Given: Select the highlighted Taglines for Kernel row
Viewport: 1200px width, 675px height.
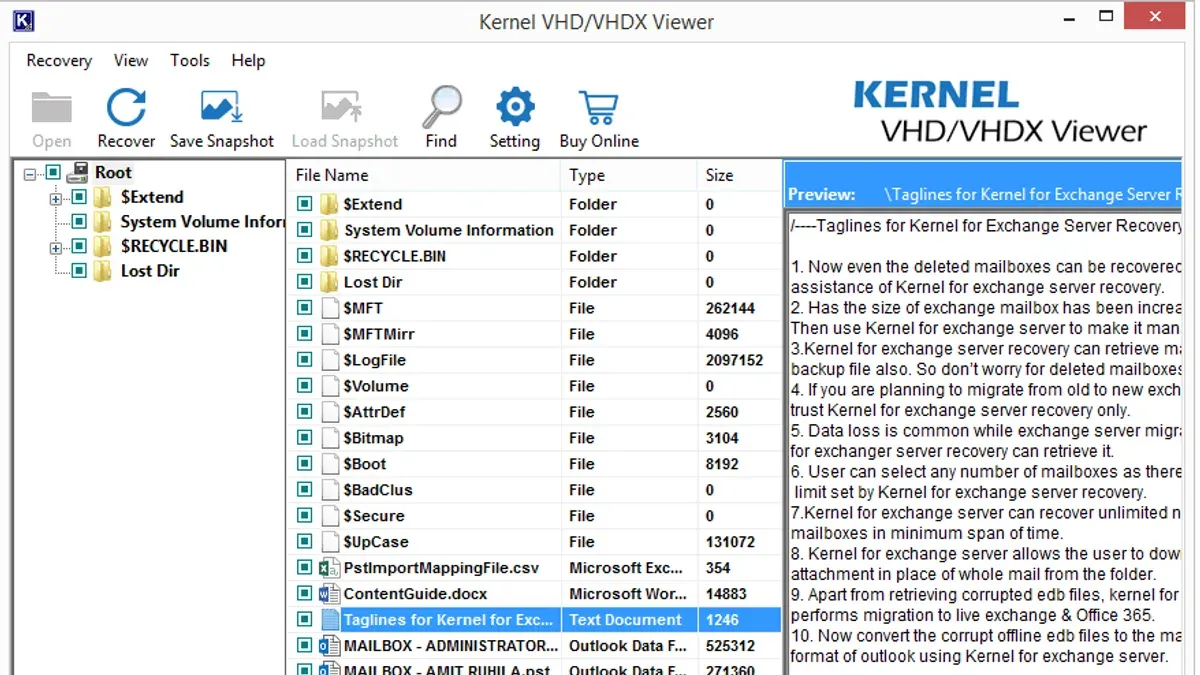Looking at the screenshot, I should (535, 620).
